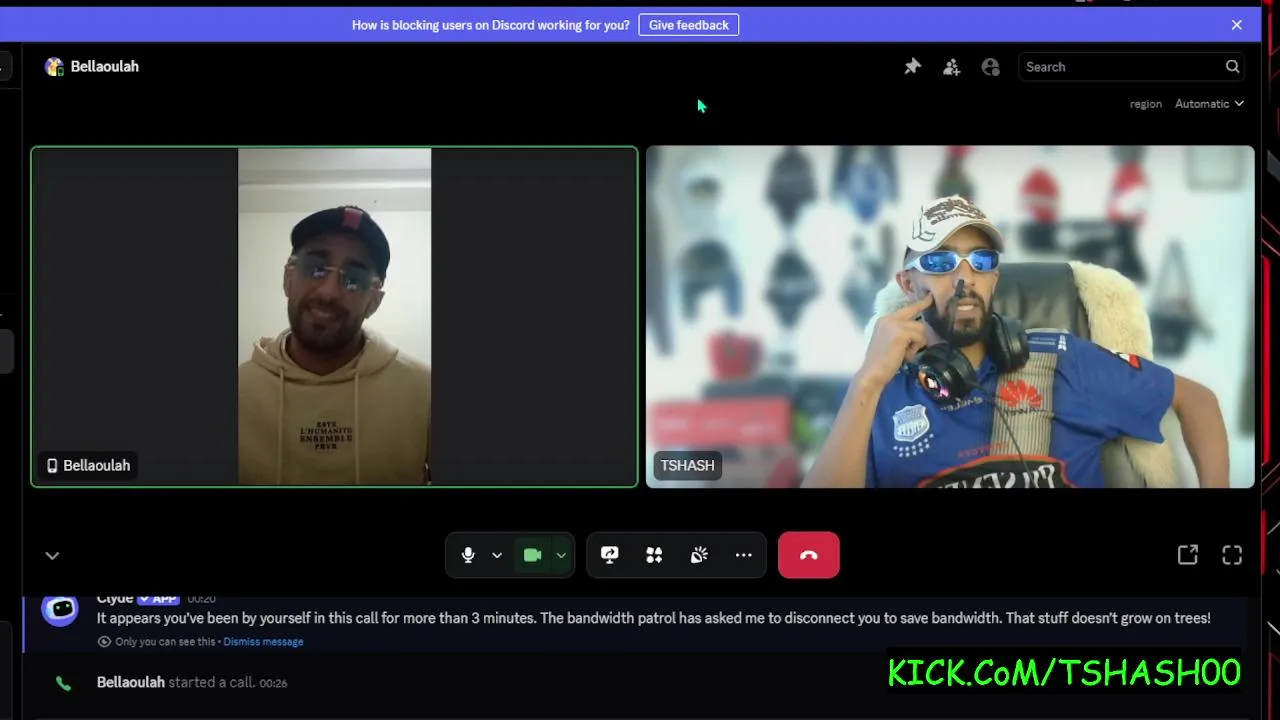Open more call options menu

click(743, 555)
